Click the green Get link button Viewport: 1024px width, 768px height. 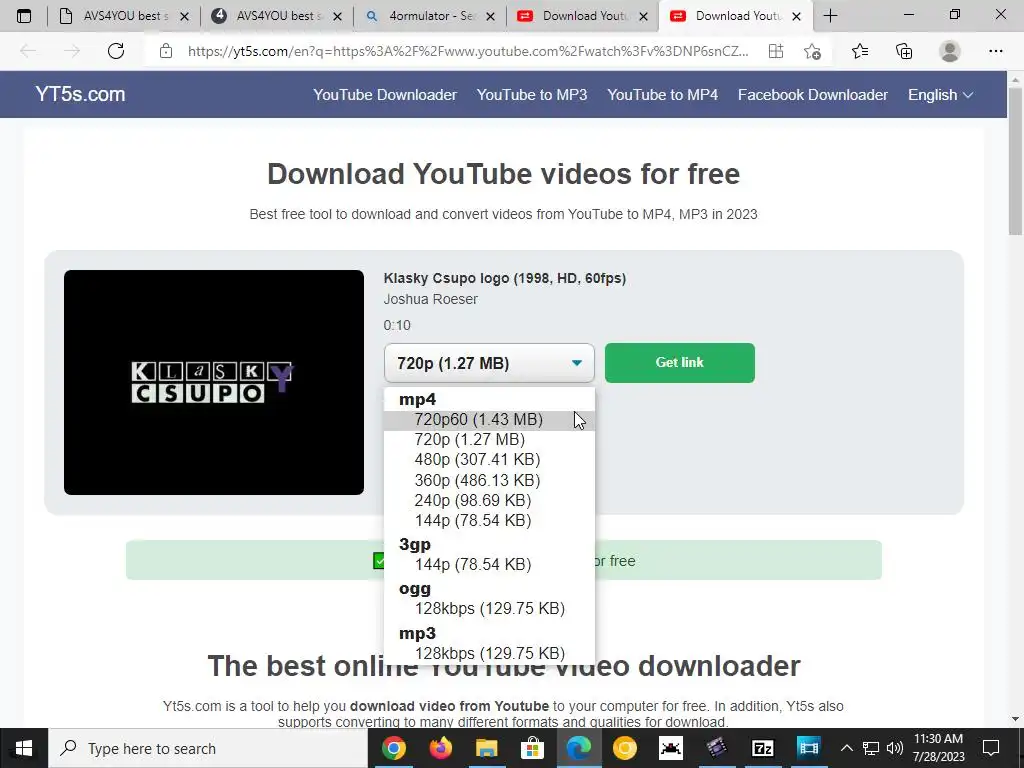pos(679,362)
